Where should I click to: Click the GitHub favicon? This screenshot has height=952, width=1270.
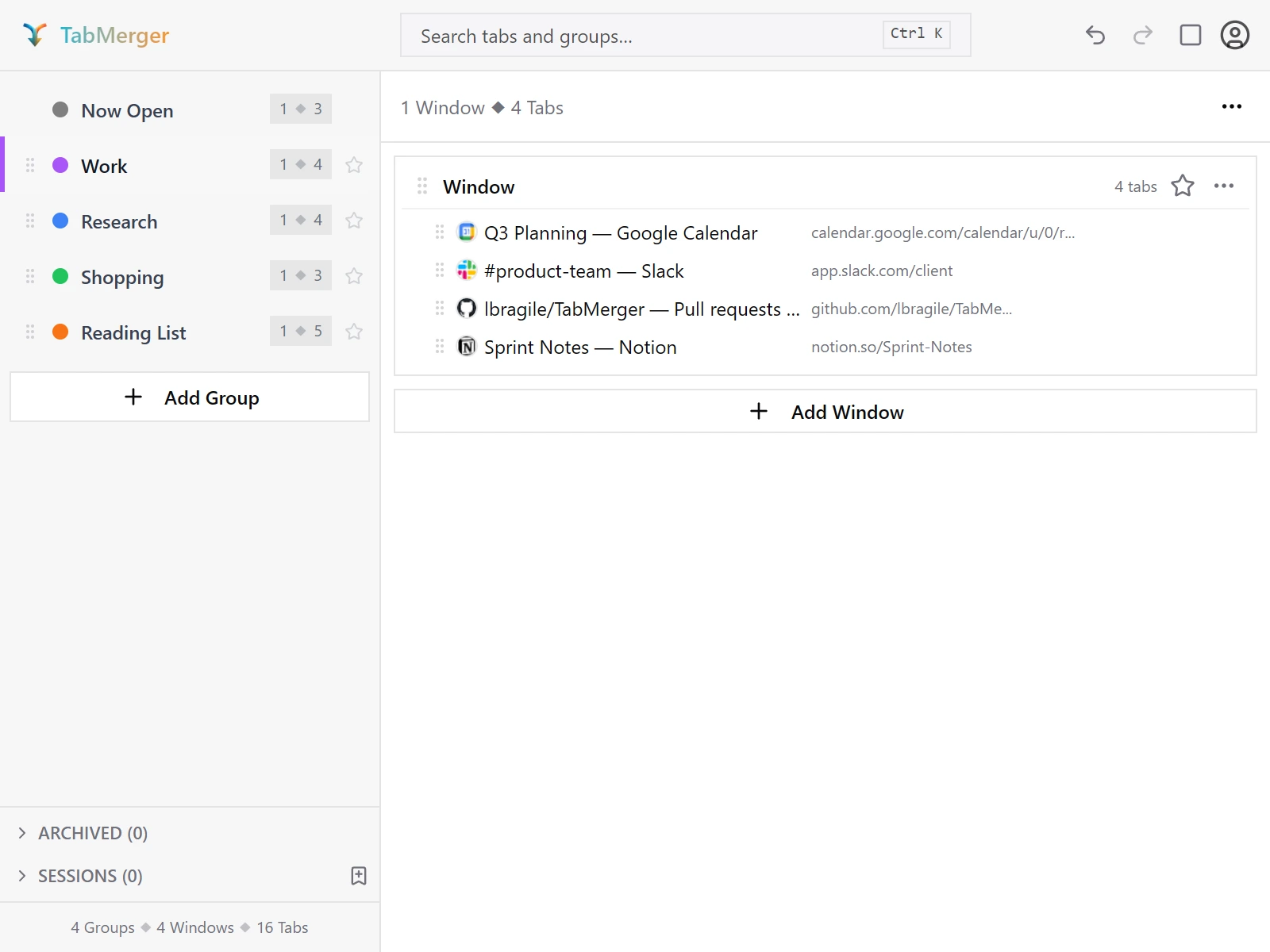[467, 308]
